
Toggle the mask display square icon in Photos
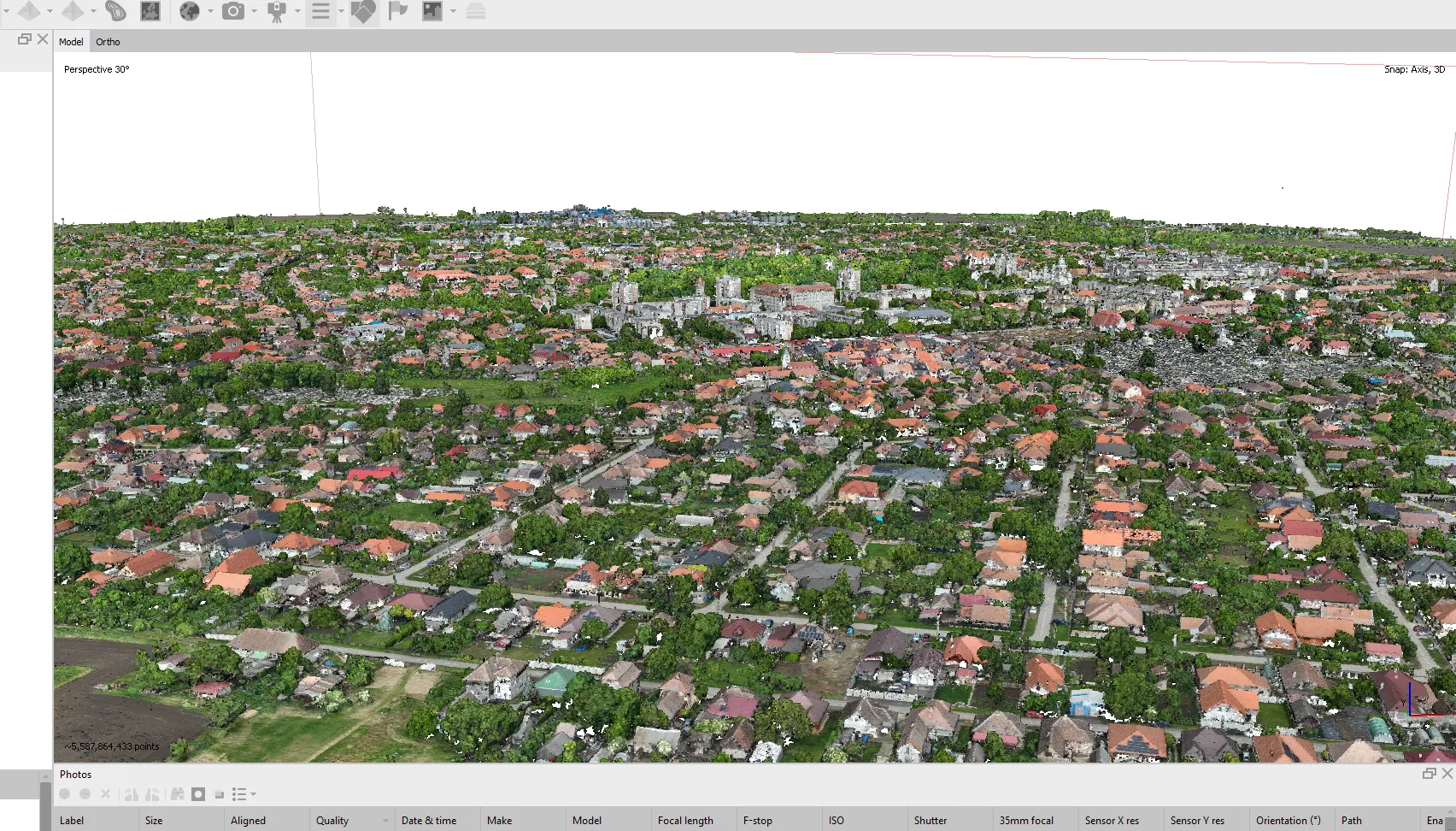(198, 794)
